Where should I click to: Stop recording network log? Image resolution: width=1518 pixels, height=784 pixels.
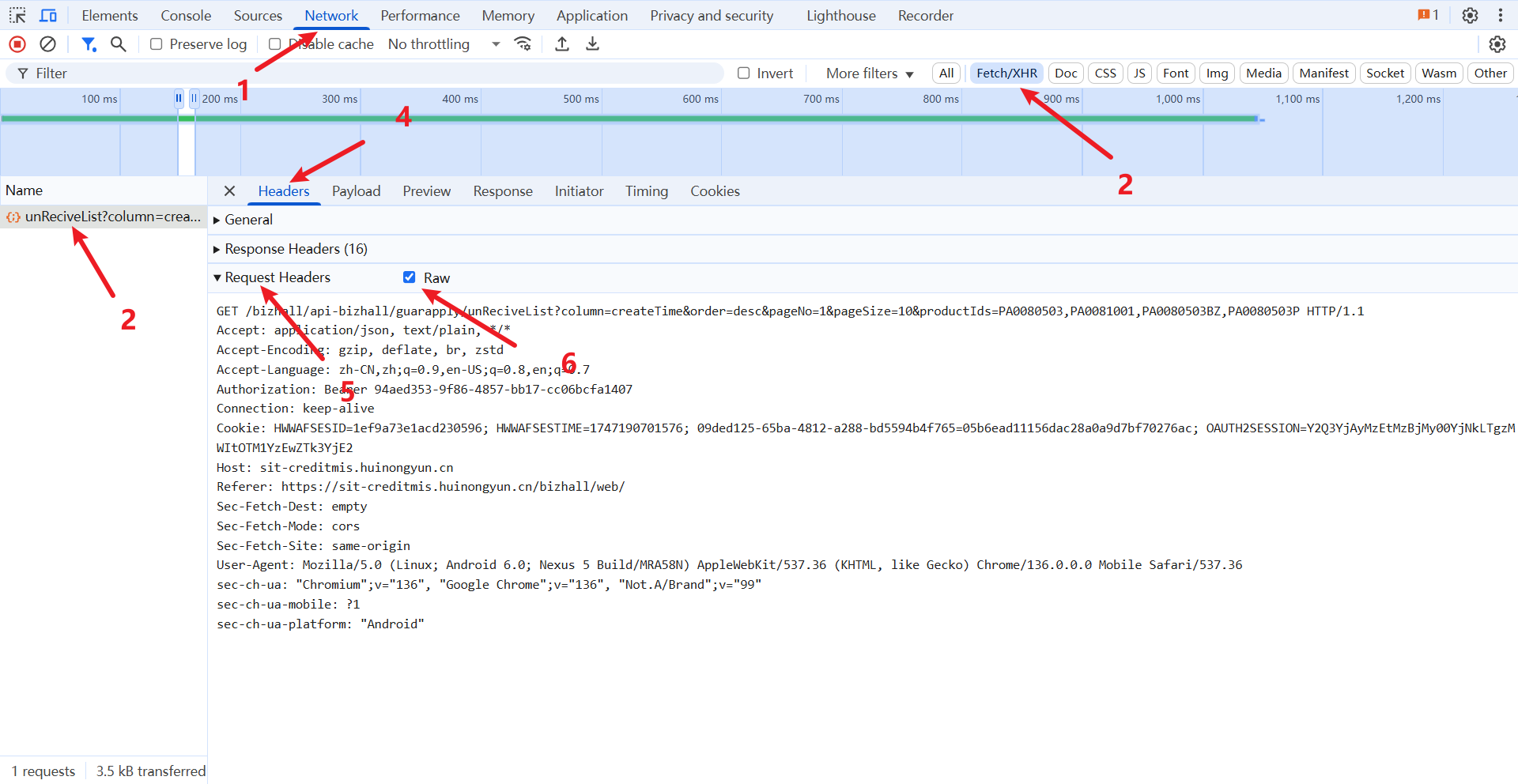coord(17,44)
